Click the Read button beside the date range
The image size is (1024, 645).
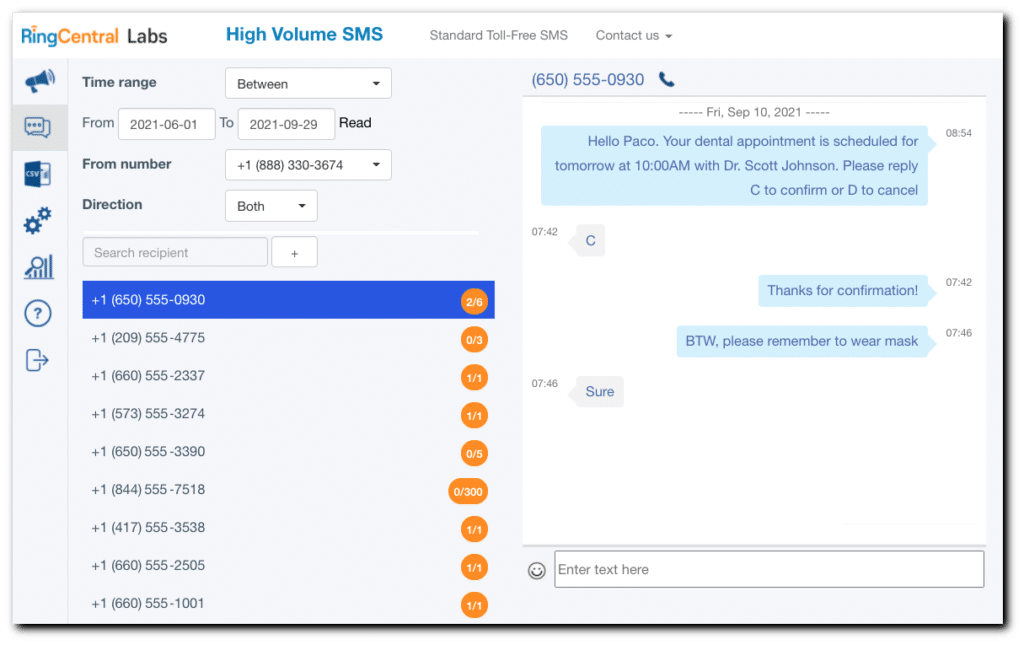(355, 123)
